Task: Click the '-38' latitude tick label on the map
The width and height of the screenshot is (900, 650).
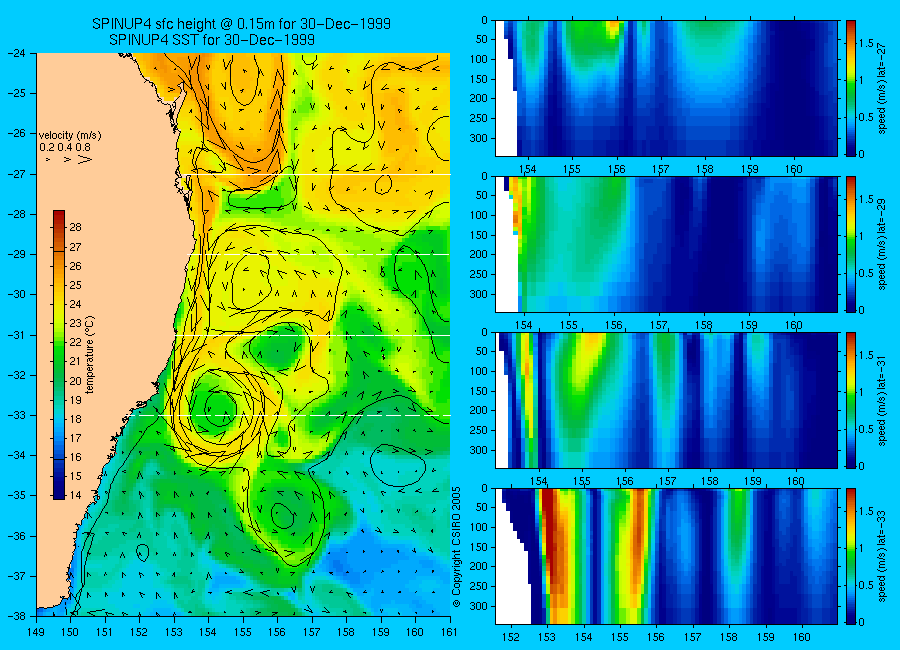Action: (17, 616)
